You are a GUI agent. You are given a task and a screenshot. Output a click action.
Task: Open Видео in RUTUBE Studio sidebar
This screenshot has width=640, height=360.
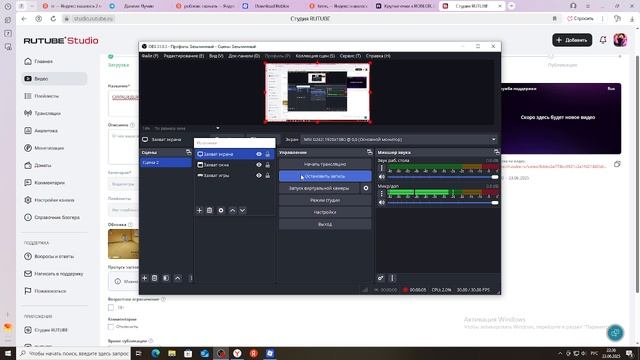tap(54, 79)
